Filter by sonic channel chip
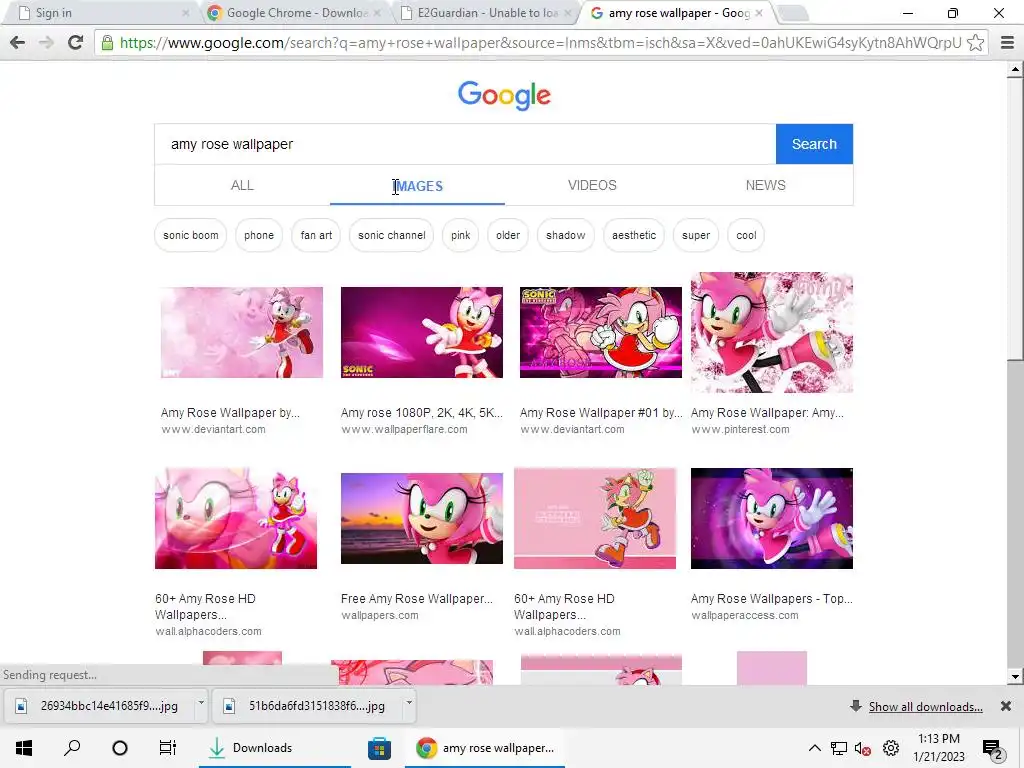Viewport: 1024px width, 768px height. (x=391, y=235)
